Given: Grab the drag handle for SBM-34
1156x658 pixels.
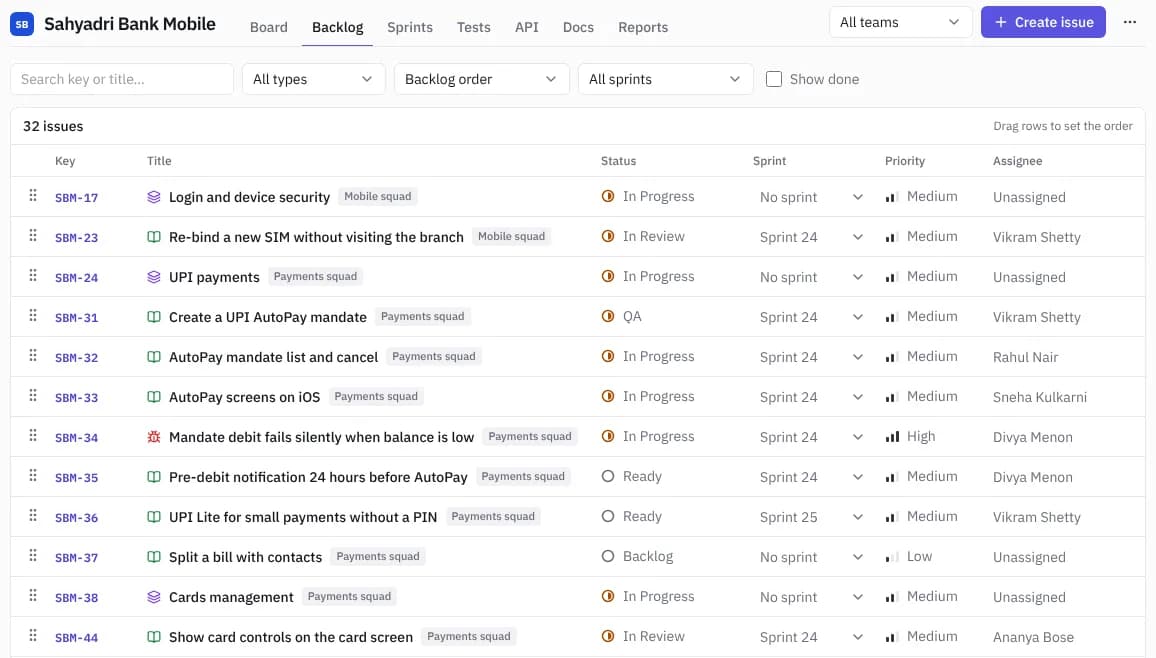Looking at the screenshot, I should pos(32,436).
